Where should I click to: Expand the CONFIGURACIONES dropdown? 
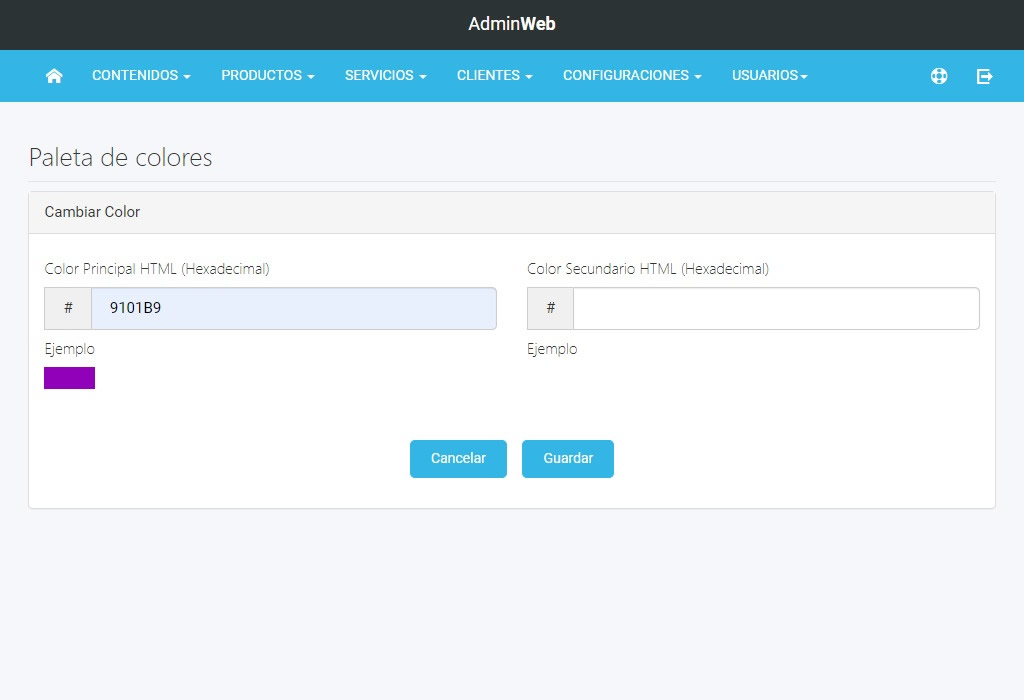631,75
